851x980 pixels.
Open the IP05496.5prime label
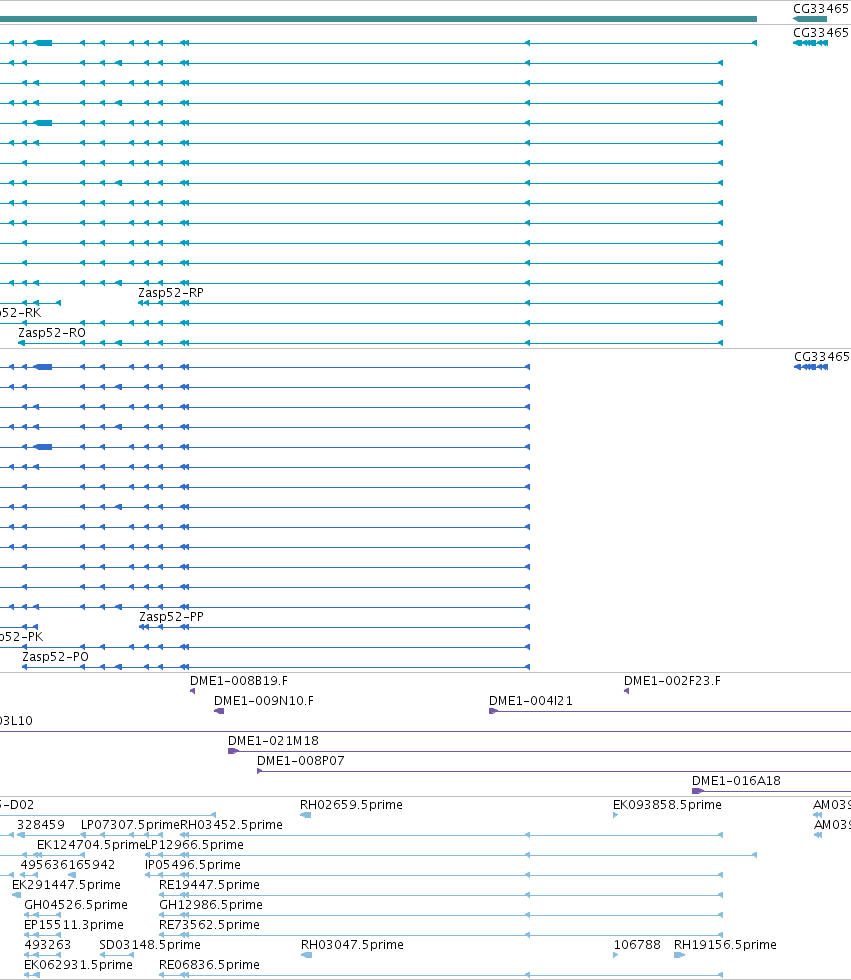point(193,864)
